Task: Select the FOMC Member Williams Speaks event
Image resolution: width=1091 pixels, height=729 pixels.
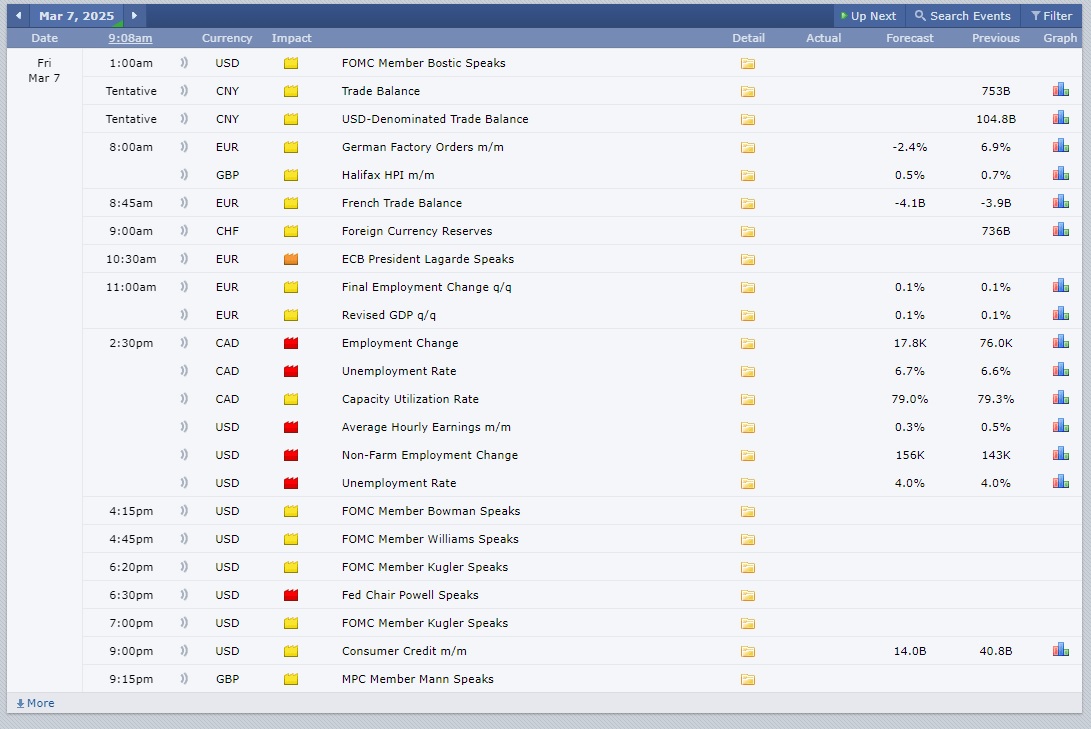Action: coord(430,539)
